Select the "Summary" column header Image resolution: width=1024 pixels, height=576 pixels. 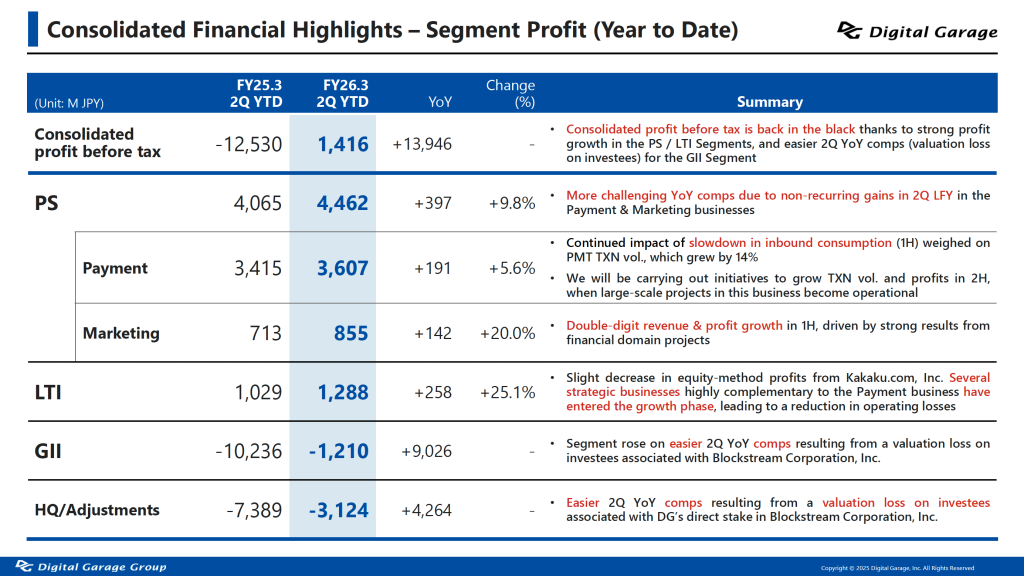tap(769, 101)
